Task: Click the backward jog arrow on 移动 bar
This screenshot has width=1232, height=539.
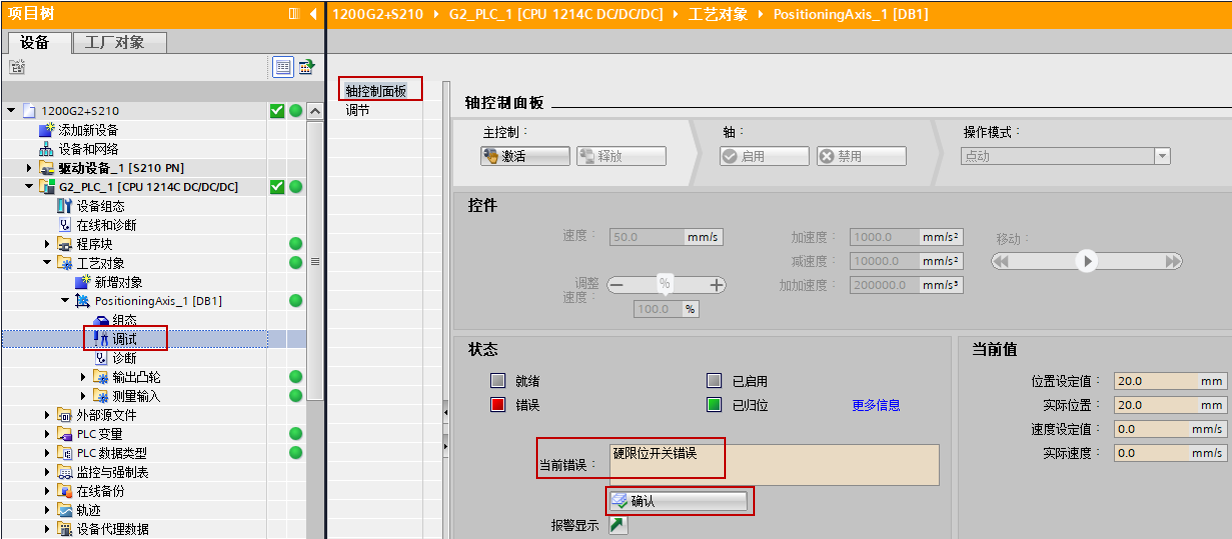Action: 1001,261
